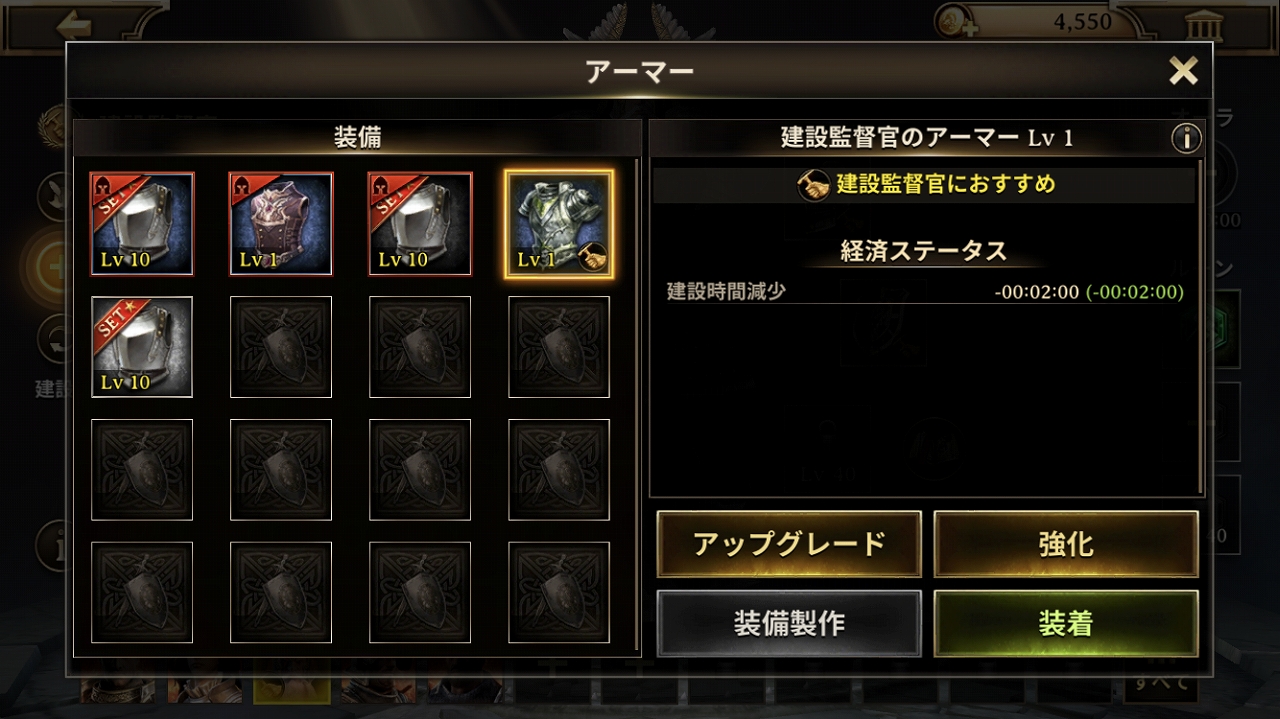
Task: Choose the third armor with red border
Action: coord(420,224)
